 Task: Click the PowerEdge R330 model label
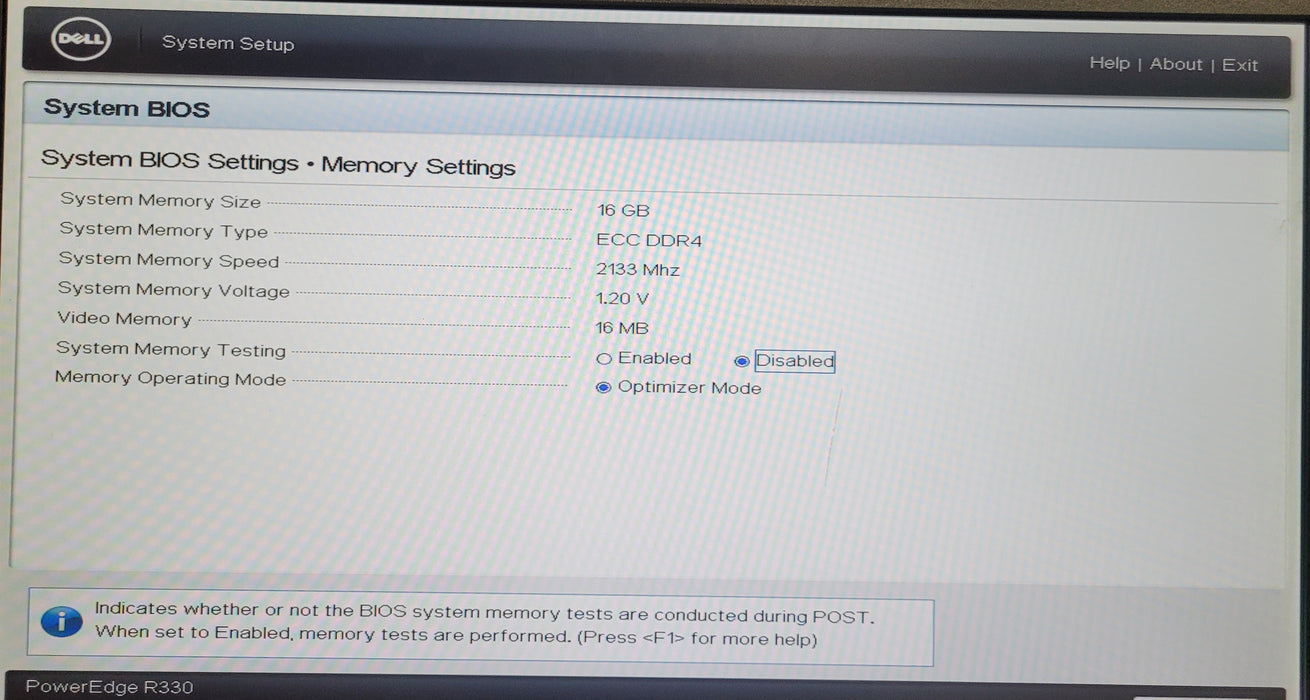tap(109, 687)
